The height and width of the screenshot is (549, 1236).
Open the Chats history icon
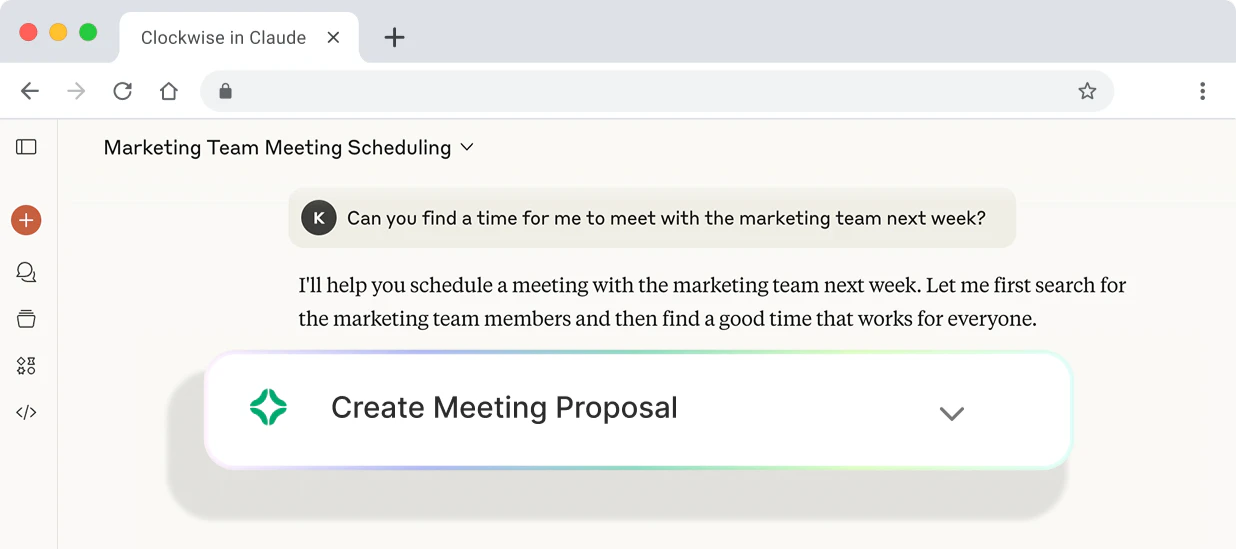[26, 272]
